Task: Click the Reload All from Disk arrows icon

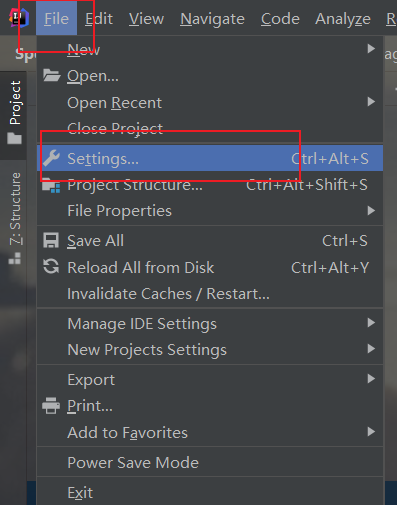Action: [51, 267]
